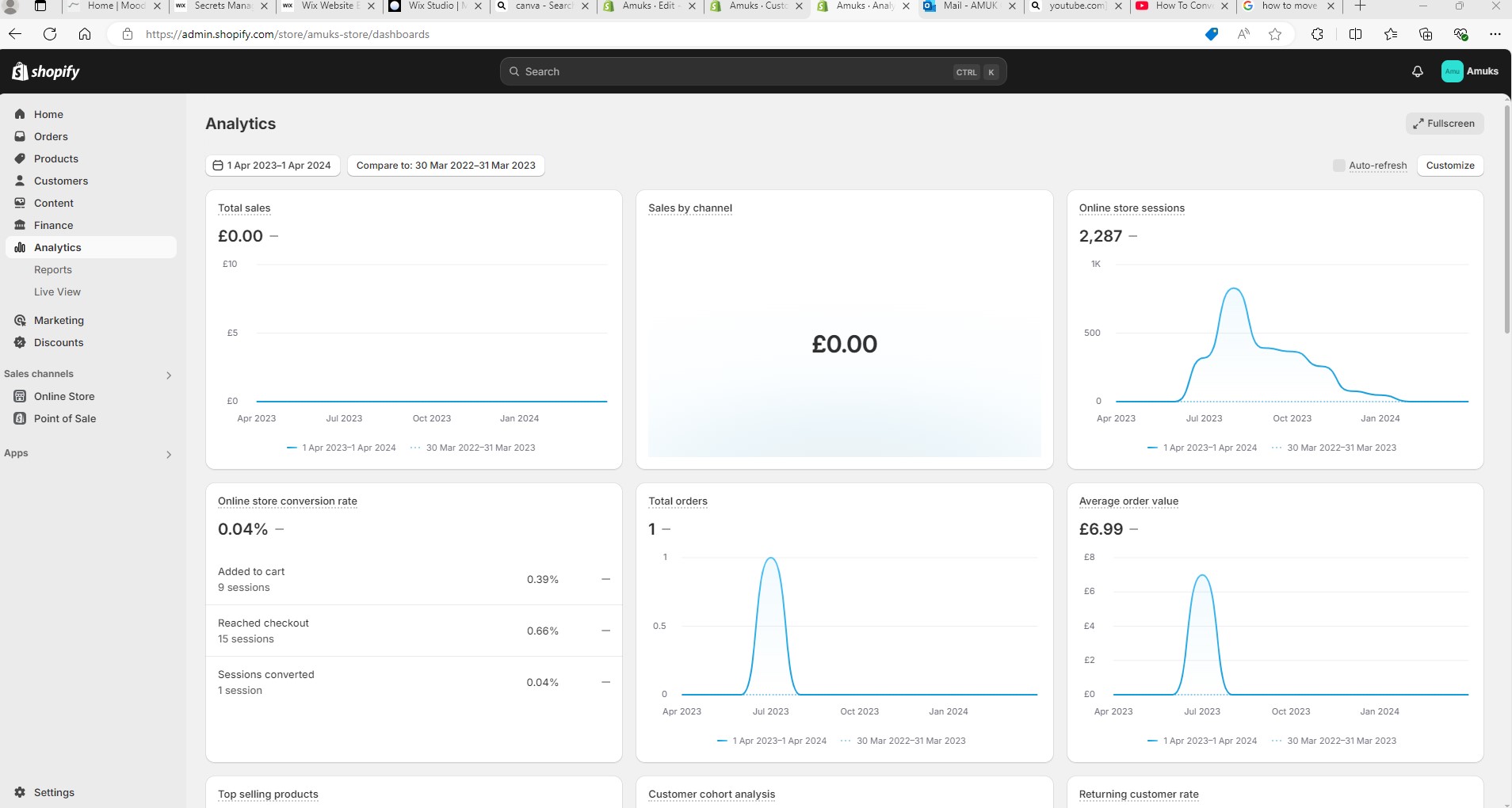Click the Shopify search field
1512x808 pixels.
click(x=753, y=71)
